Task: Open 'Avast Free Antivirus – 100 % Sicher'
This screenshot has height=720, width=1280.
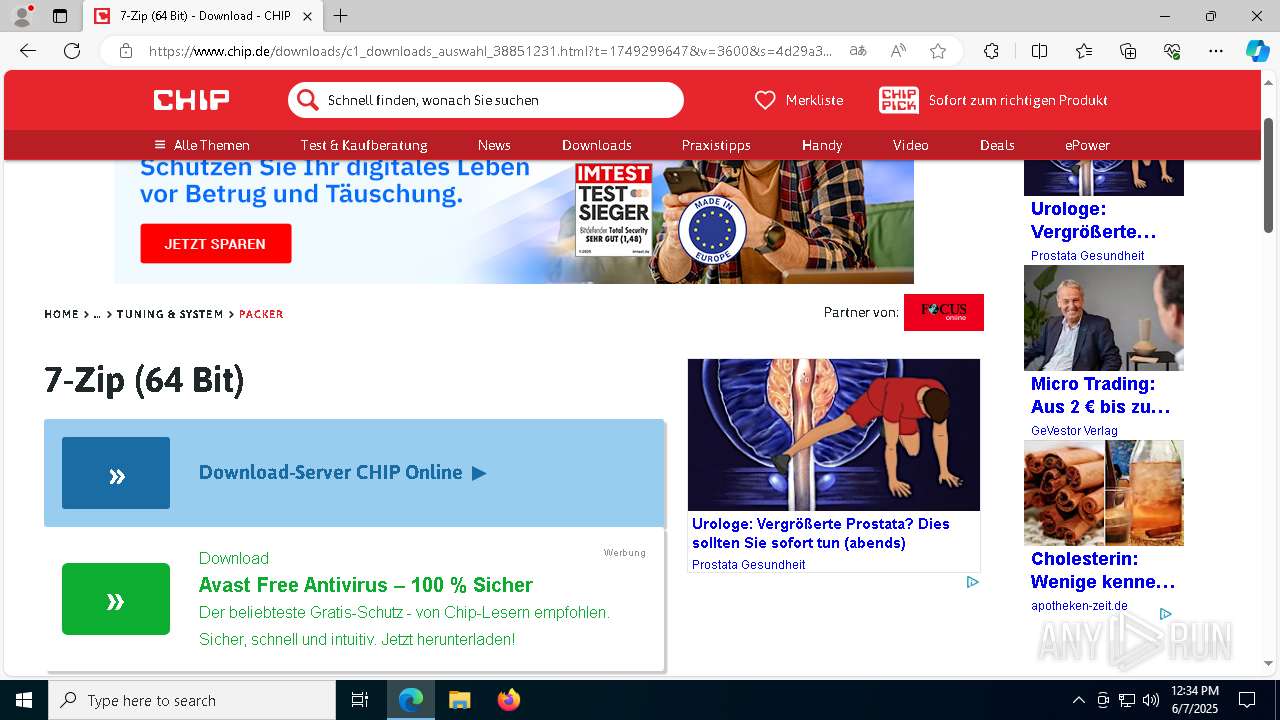Action: (366, 585)
